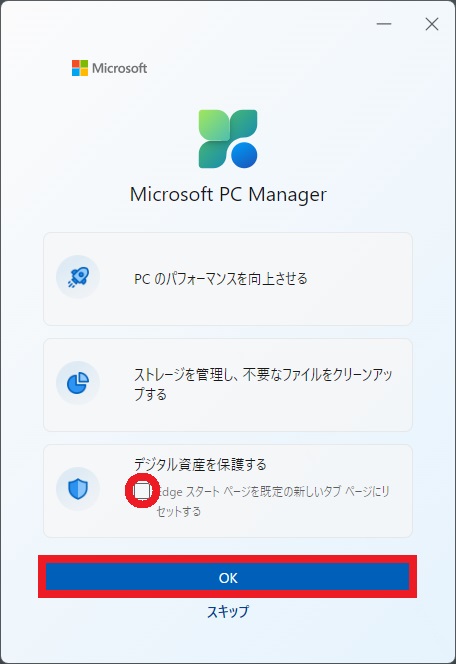The image size is (456, 664).
Task: Select the PC のパフォーマンスを向上させる card
Action: 228,279
